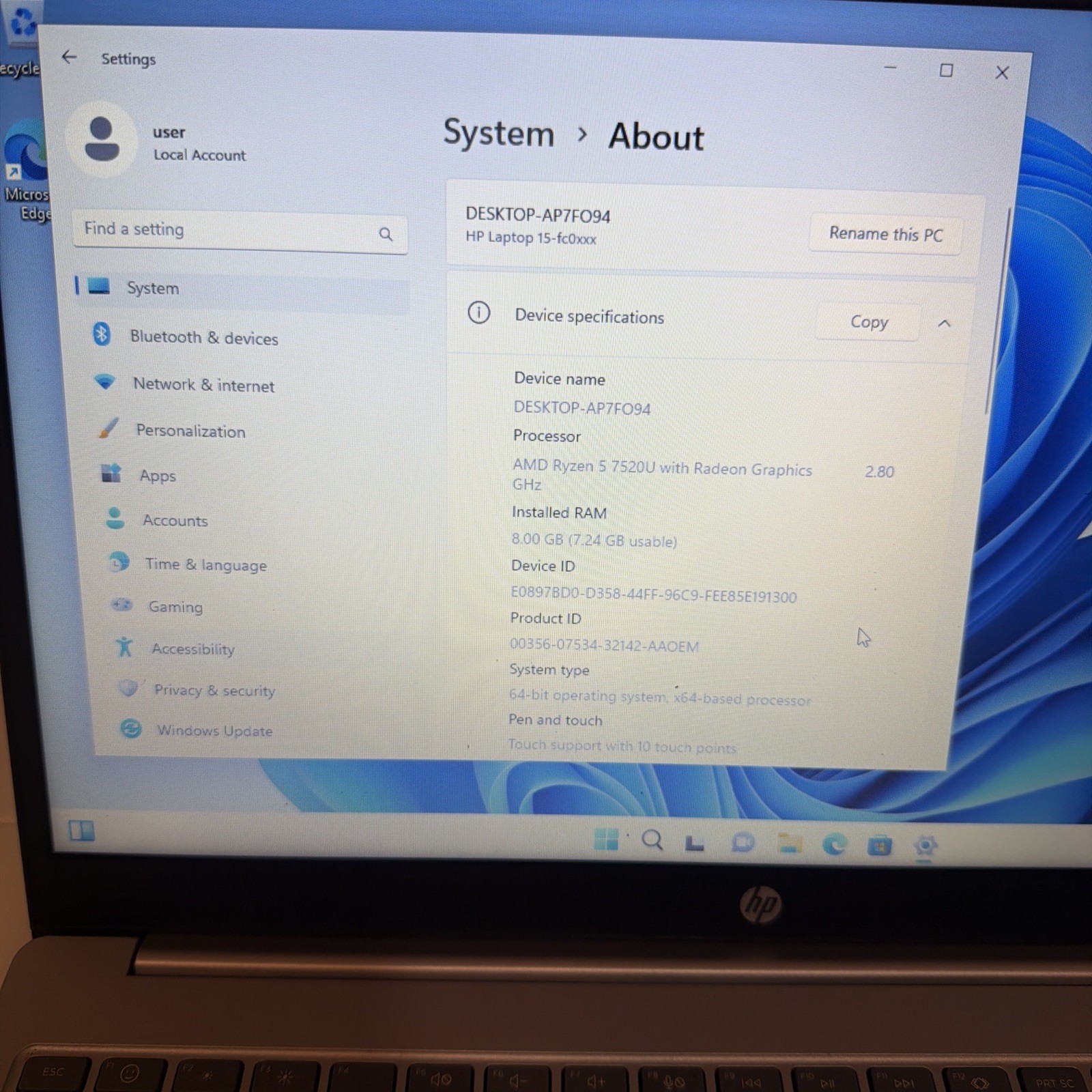Image resolution: width=1092 pixels, height=1092 pixels.
Task: Select the Product ID 00356-07534-32142-AAOEM
Action: [x=604, y=645]
